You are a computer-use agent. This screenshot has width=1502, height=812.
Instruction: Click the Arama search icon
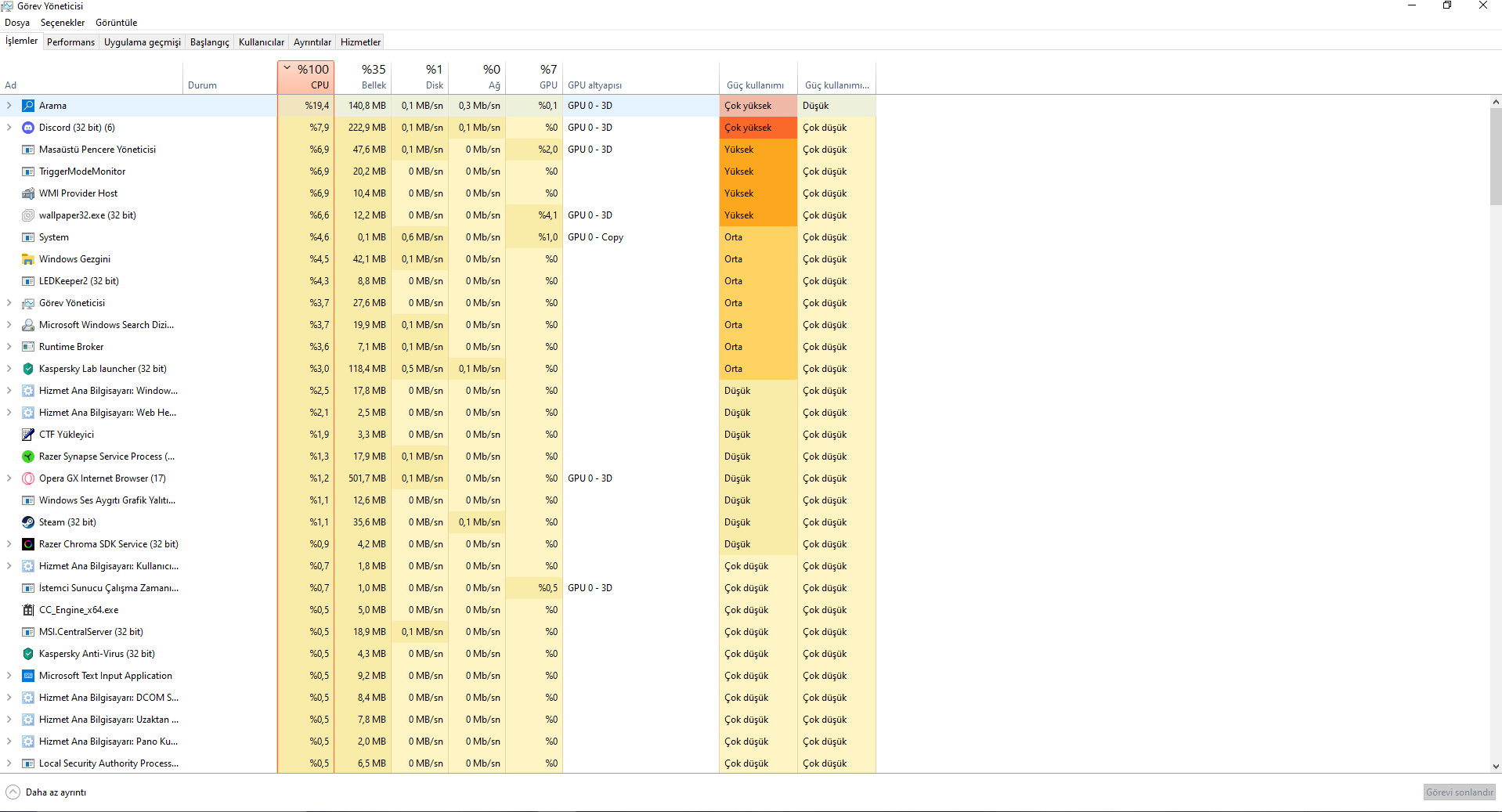27,105
